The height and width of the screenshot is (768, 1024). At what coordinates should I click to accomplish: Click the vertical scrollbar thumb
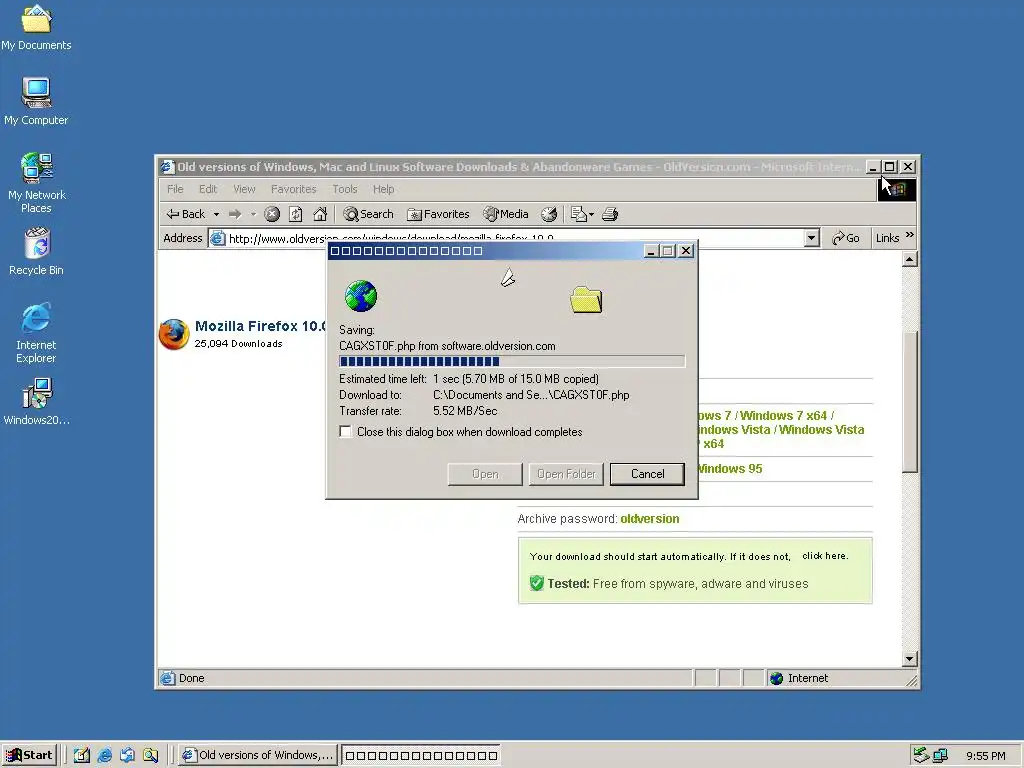click(x=910, y=401)
